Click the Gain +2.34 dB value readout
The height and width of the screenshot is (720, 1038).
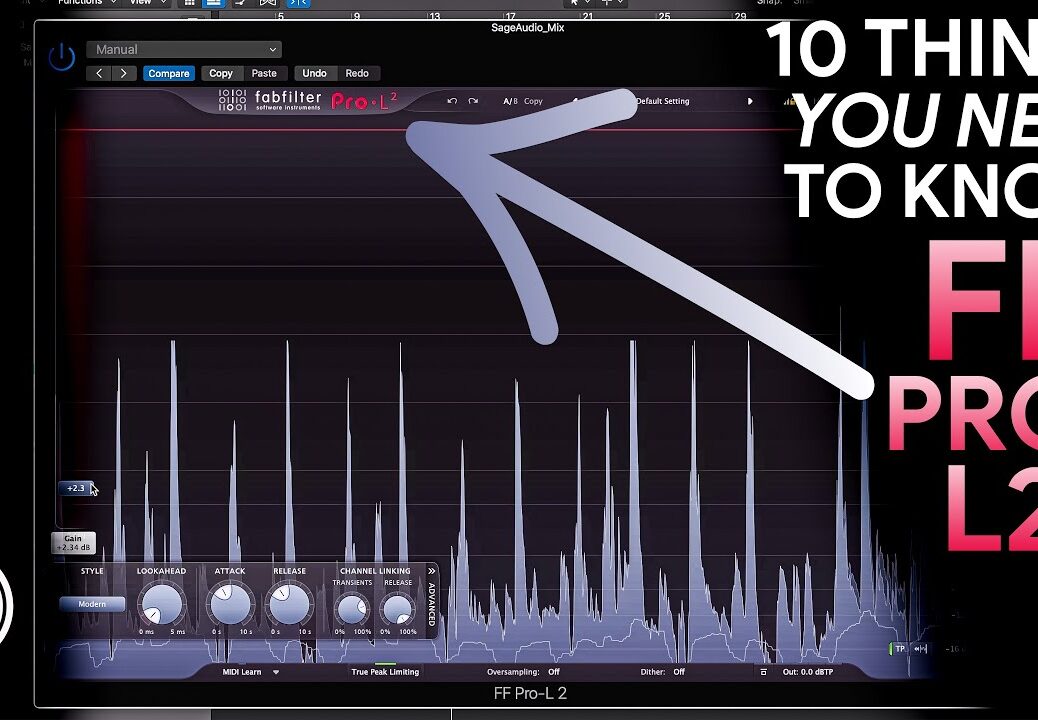click(73, 543)
